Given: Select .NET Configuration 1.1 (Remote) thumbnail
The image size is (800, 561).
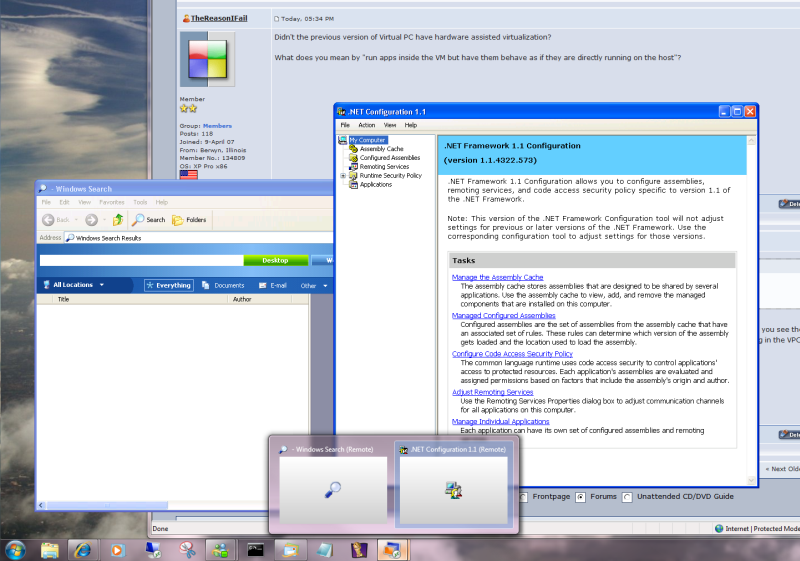Looking at the screenshot, I should [x=453, y=484].
